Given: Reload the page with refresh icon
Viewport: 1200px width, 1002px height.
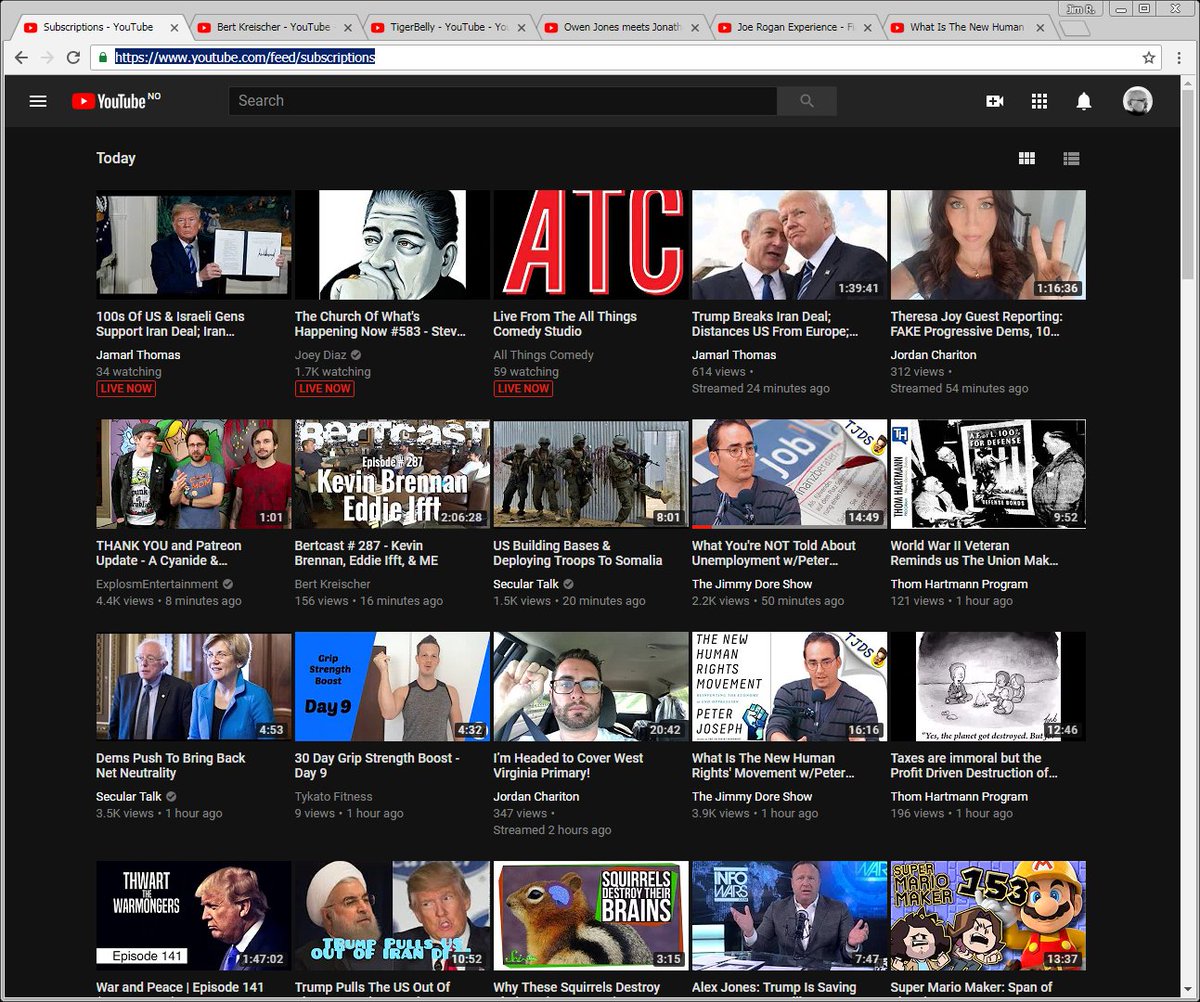Looking at the screenshot, I should tap(73, 58).
